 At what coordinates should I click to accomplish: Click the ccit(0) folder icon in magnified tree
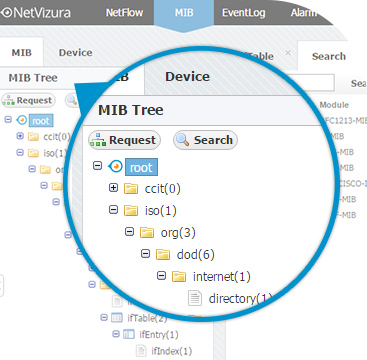coord(131,188)
